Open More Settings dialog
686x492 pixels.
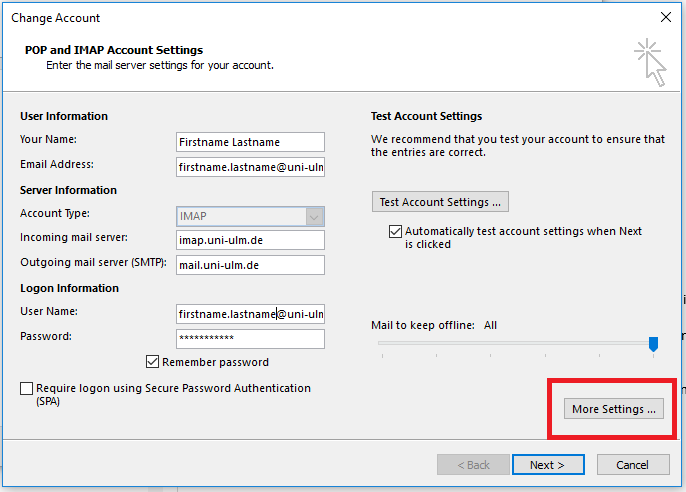click(x=614, y=409)
